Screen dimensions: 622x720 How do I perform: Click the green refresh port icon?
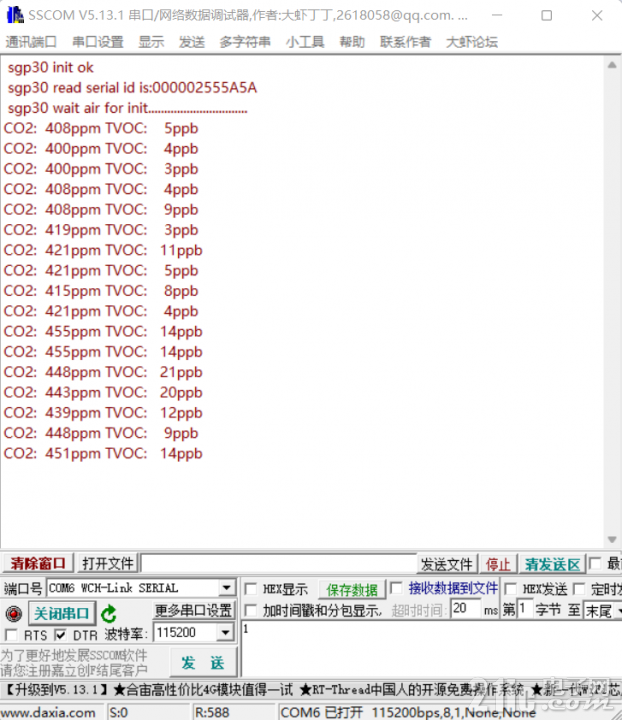[x=109, y=614]
